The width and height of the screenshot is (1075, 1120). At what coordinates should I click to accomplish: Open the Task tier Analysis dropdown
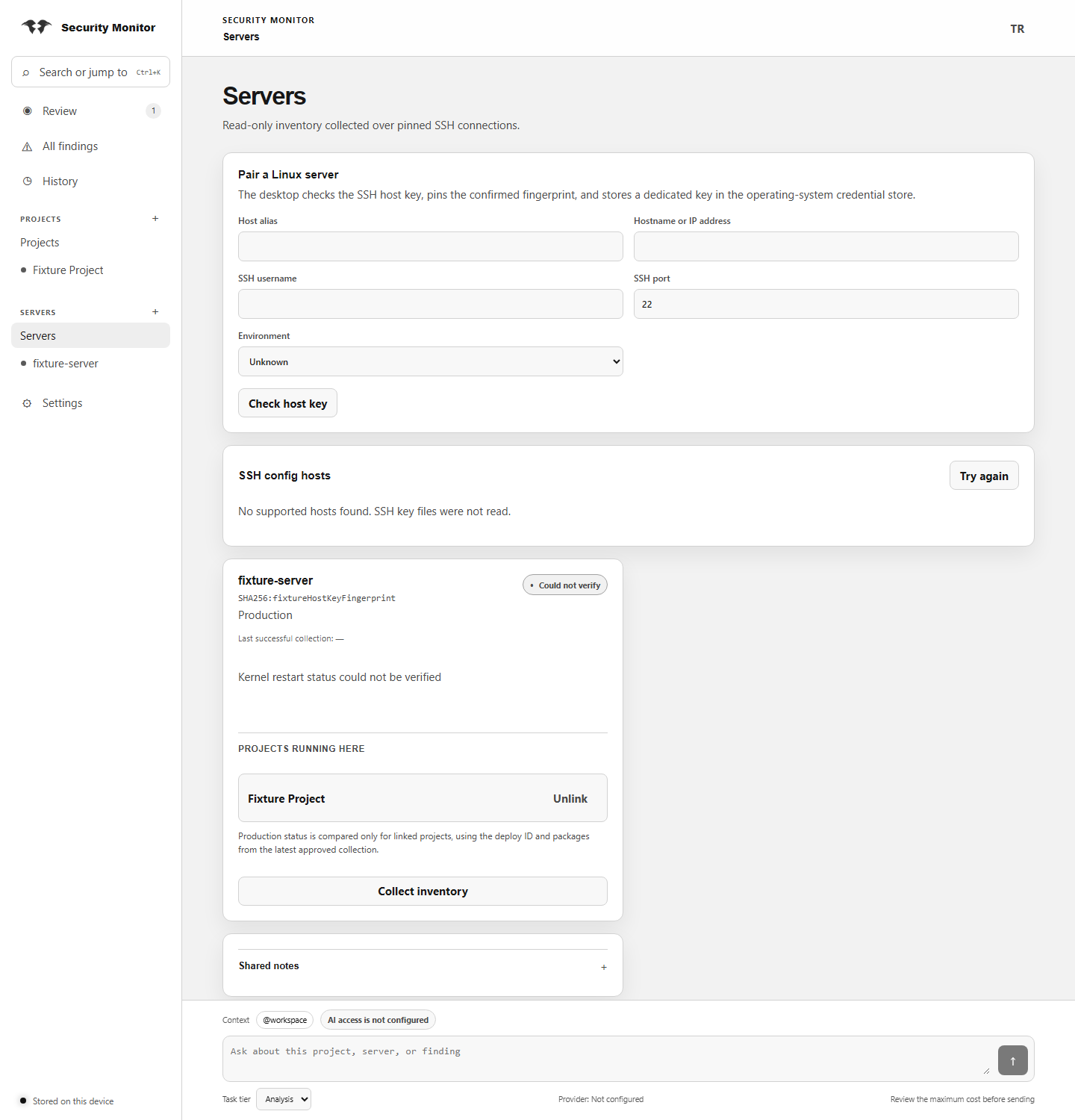coord(284,1099)
